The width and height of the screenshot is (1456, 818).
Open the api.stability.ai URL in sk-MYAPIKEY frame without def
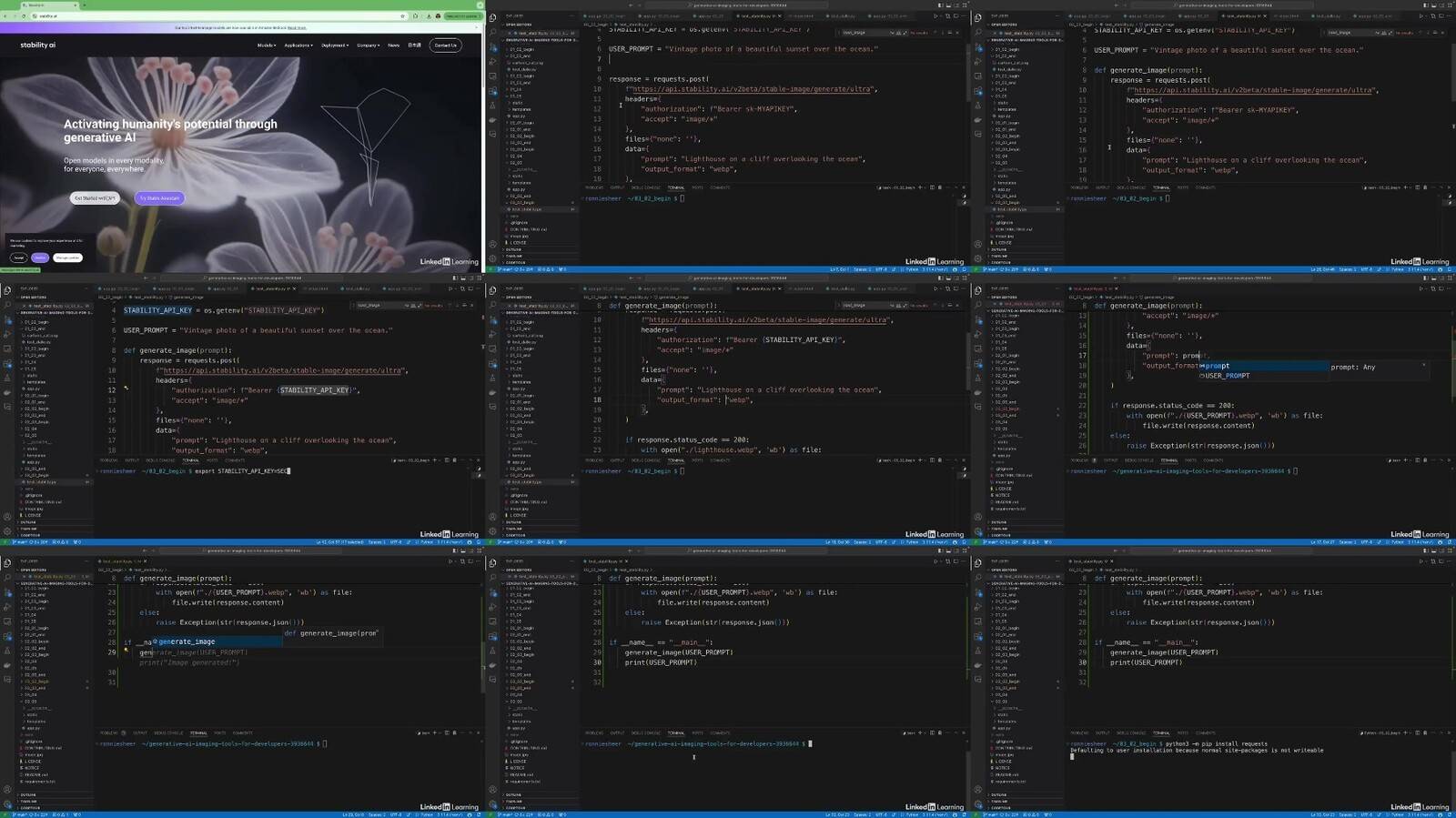tap(752, 89)
